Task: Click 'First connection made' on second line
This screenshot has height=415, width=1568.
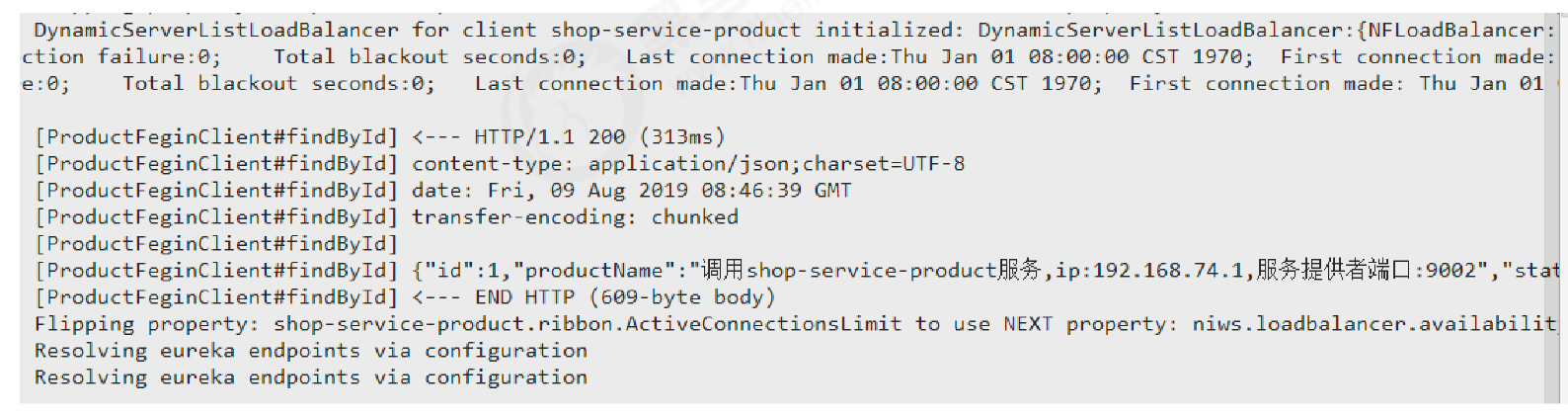Action: pyautogui.click(x=1411, y=56)
